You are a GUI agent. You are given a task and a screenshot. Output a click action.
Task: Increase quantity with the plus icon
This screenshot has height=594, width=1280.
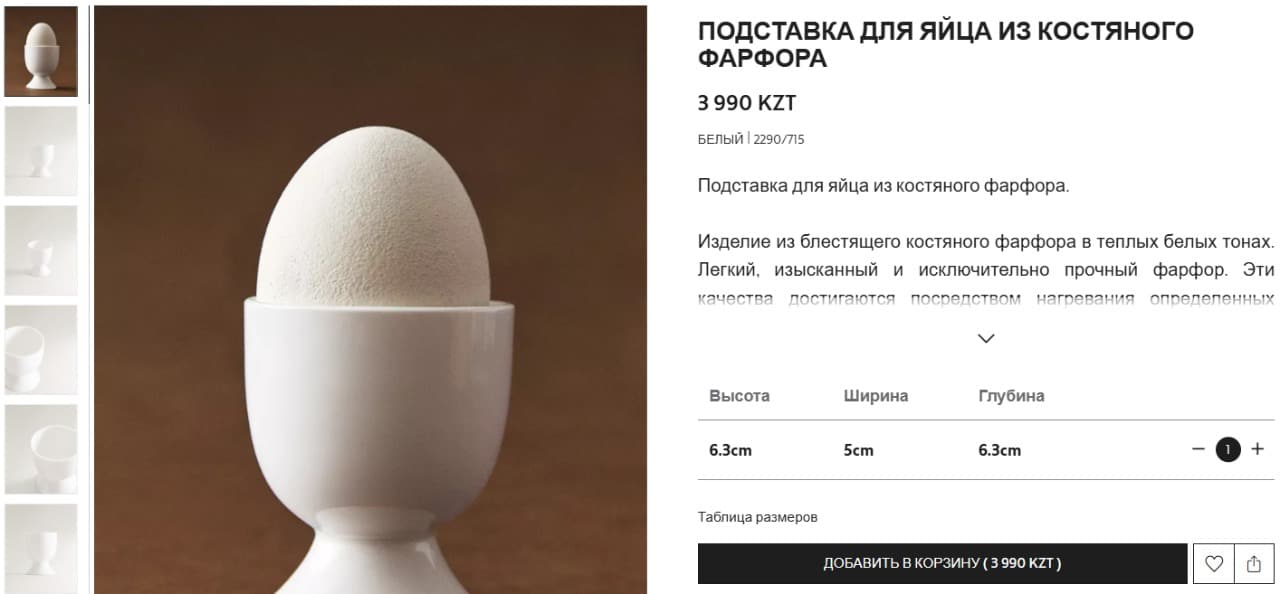click(x=1258, y=450)
